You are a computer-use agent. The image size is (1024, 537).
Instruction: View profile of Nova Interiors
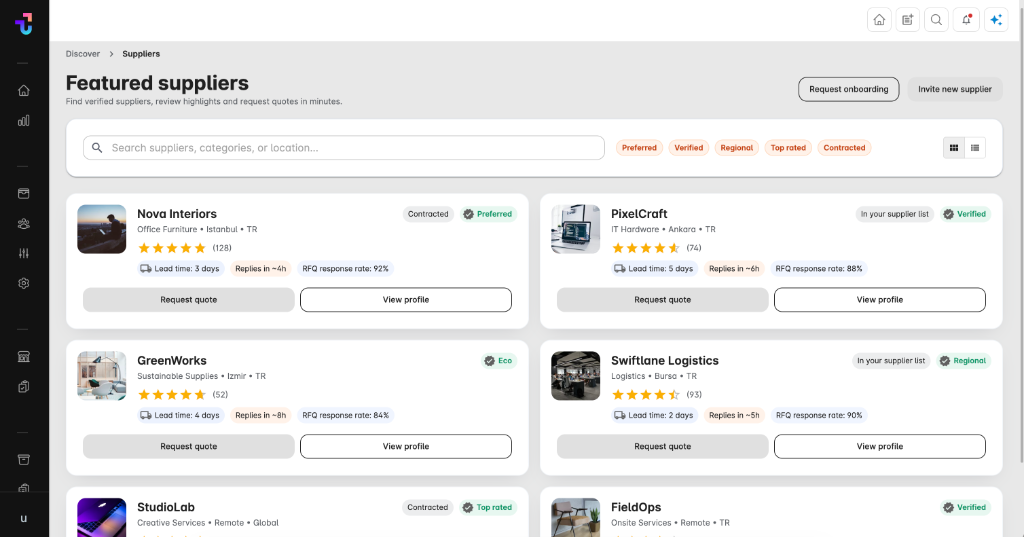[406, 300]
